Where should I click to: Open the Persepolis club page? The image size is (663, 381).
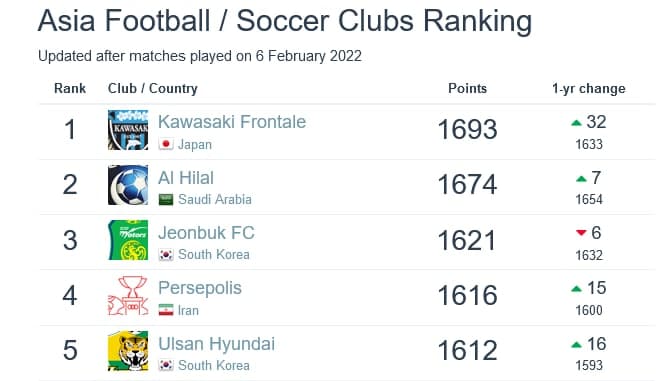pyautogui.click(x=200, y=288)
